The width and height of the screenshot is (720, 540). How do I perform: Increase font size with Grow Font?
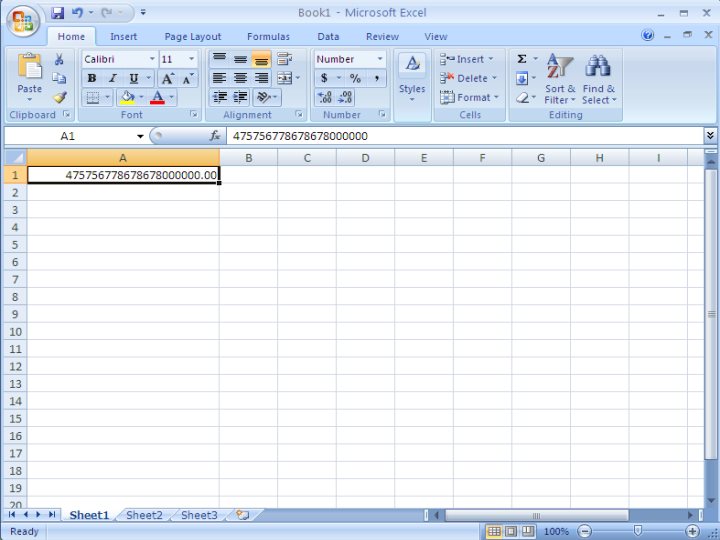point(168,79)
